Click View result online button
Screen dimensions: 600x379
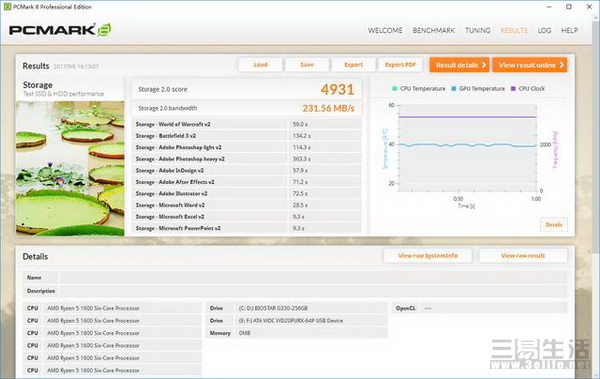click(530, 65)
